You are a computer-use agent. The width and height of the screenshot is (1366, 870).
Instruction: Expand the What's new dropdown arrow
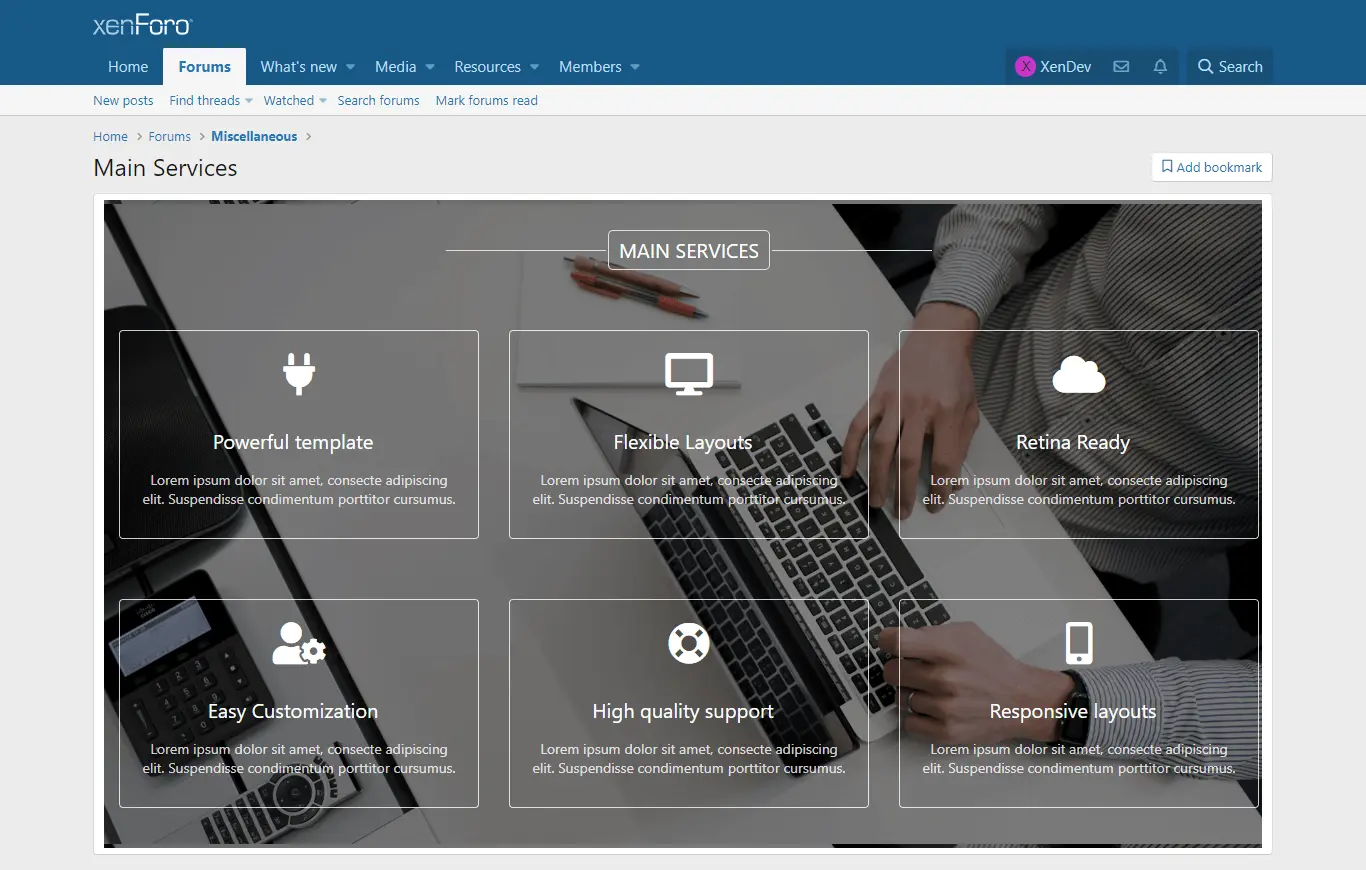tap(350, 67)
